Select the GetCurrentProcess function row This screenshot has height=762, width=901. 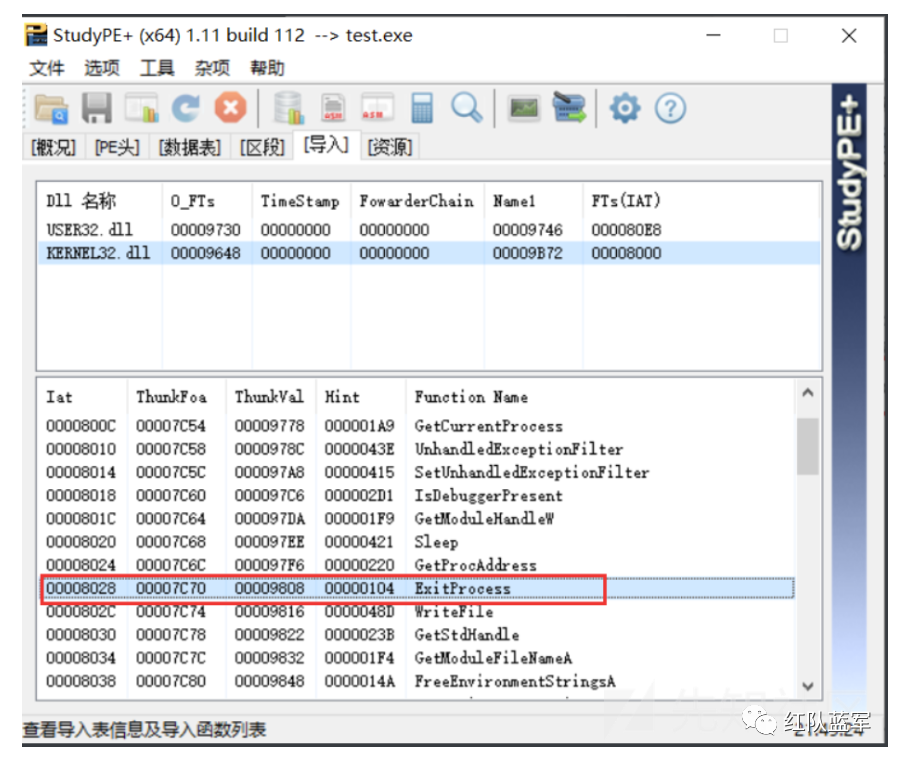pyautogui.click(x=417, y=426)
